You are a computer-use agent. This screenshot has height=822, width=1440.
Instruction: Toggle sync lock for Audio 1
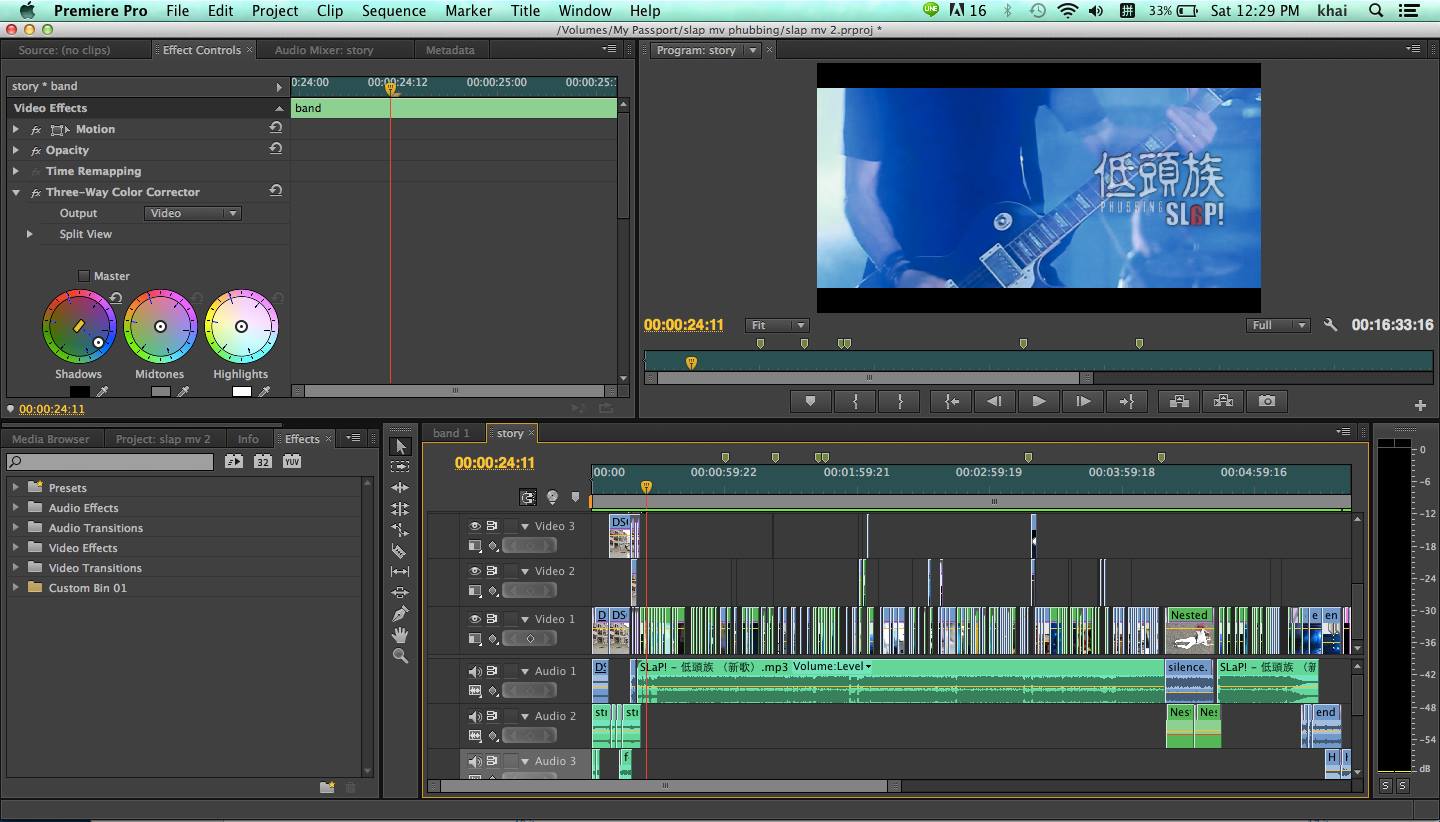492,671
